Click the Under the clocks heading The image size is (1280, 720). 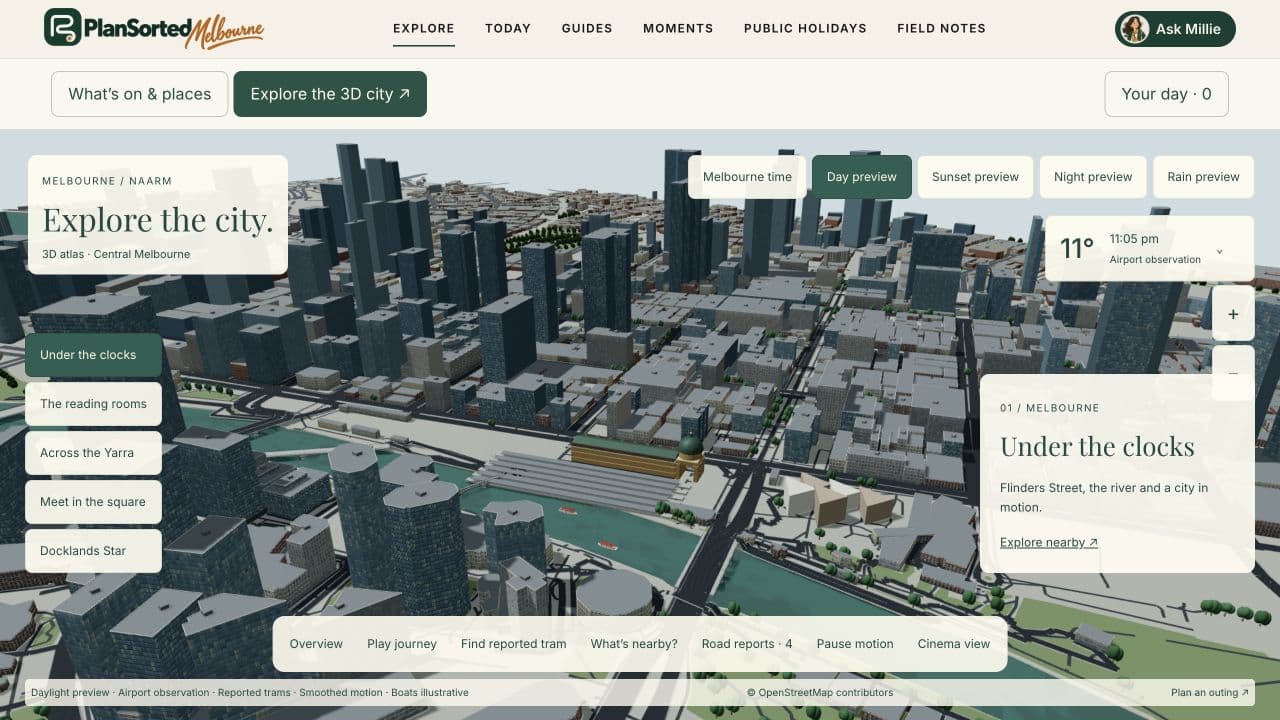pos(1097,446)
